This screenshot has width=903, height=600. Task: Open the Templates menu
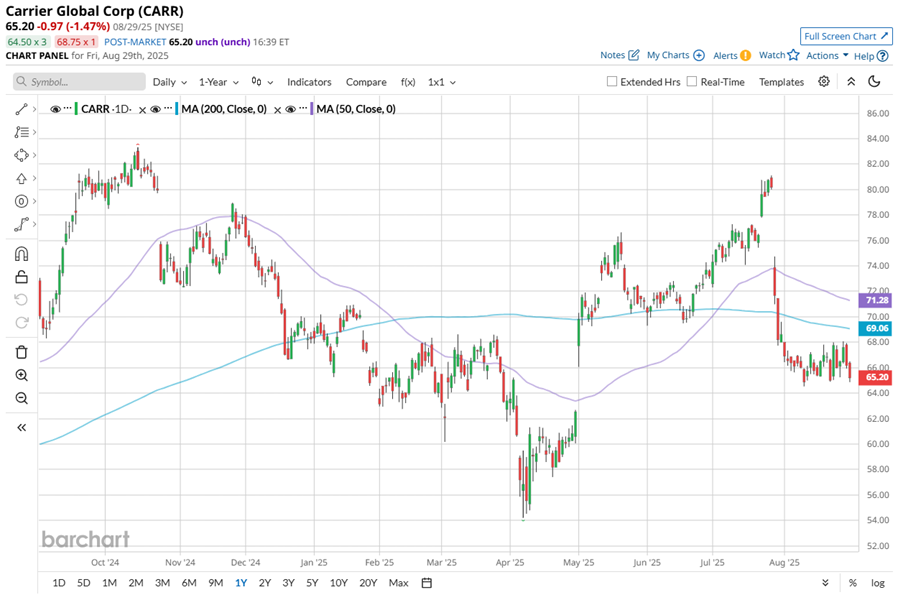(781, 82)
